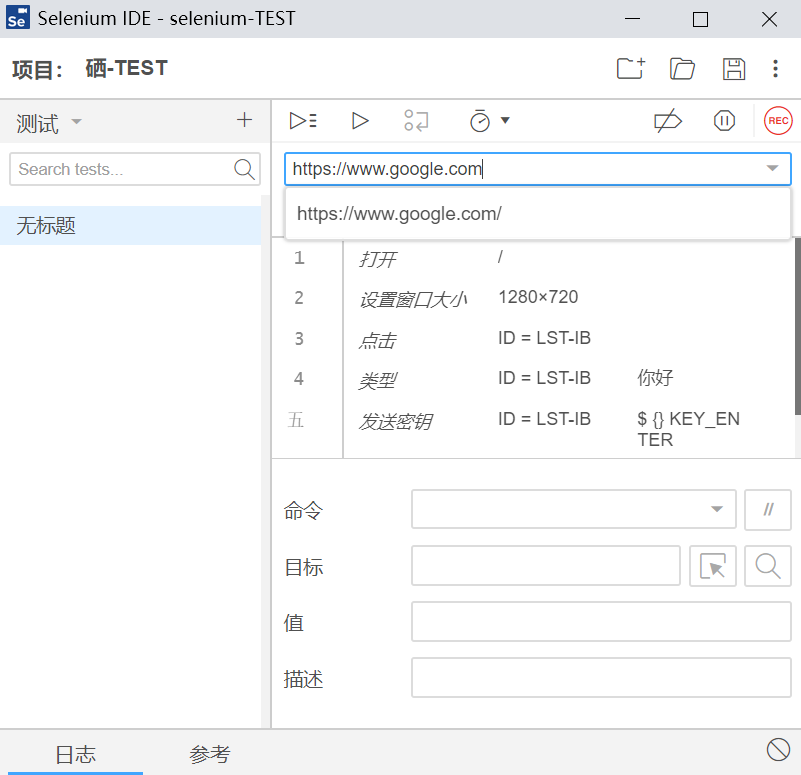Choose the https://www.google.com/ suggestion

pos(399,214)
